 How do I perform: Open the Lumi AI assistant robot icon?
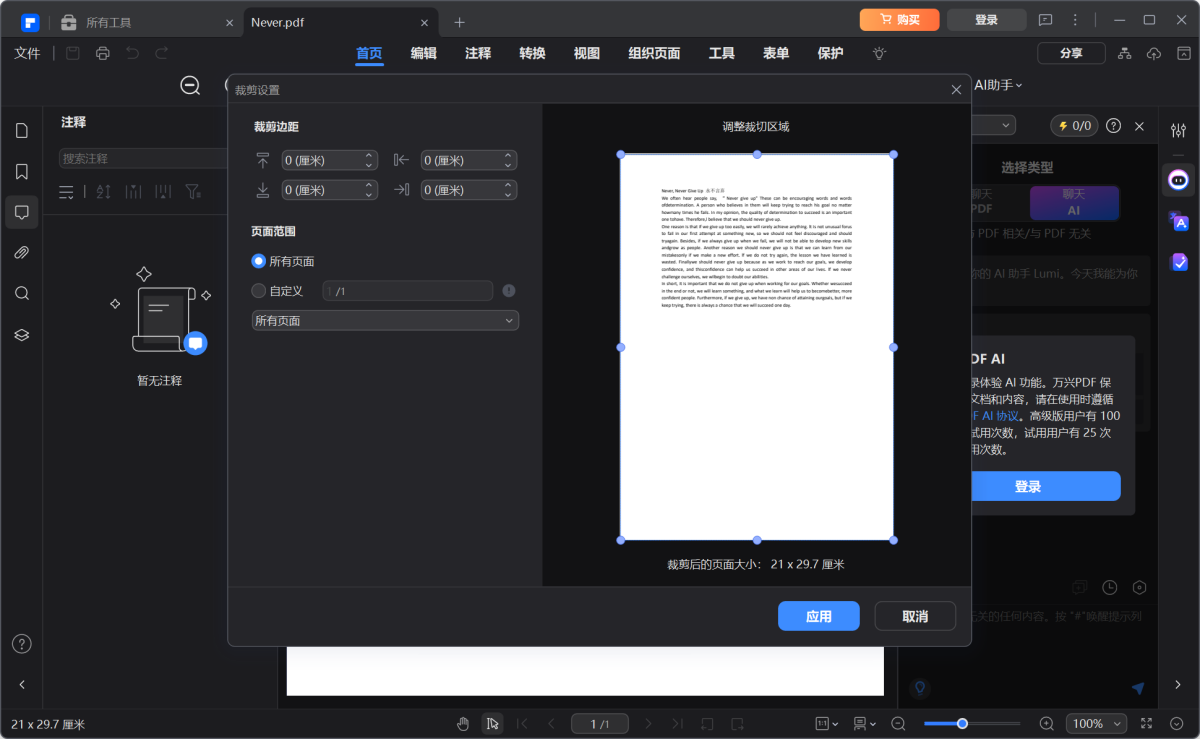pyautogui.click(x=1178, y=180)
